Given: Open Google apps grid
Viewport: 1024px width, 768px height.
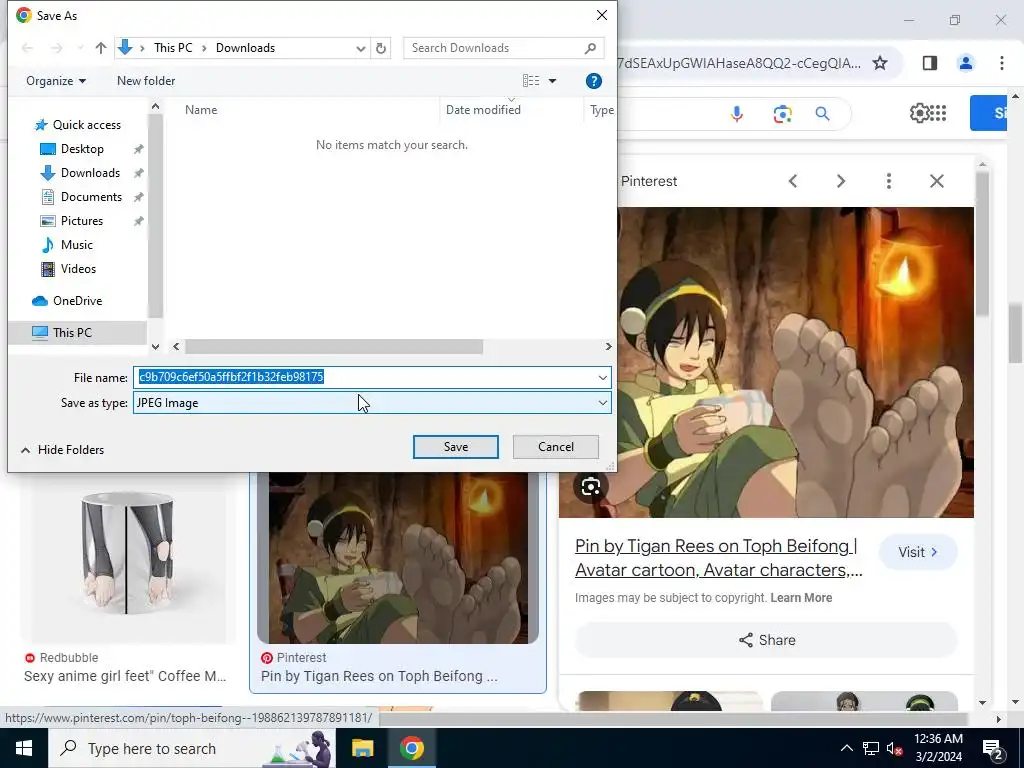Looking at the screenshot, I should tap(937, 113).
